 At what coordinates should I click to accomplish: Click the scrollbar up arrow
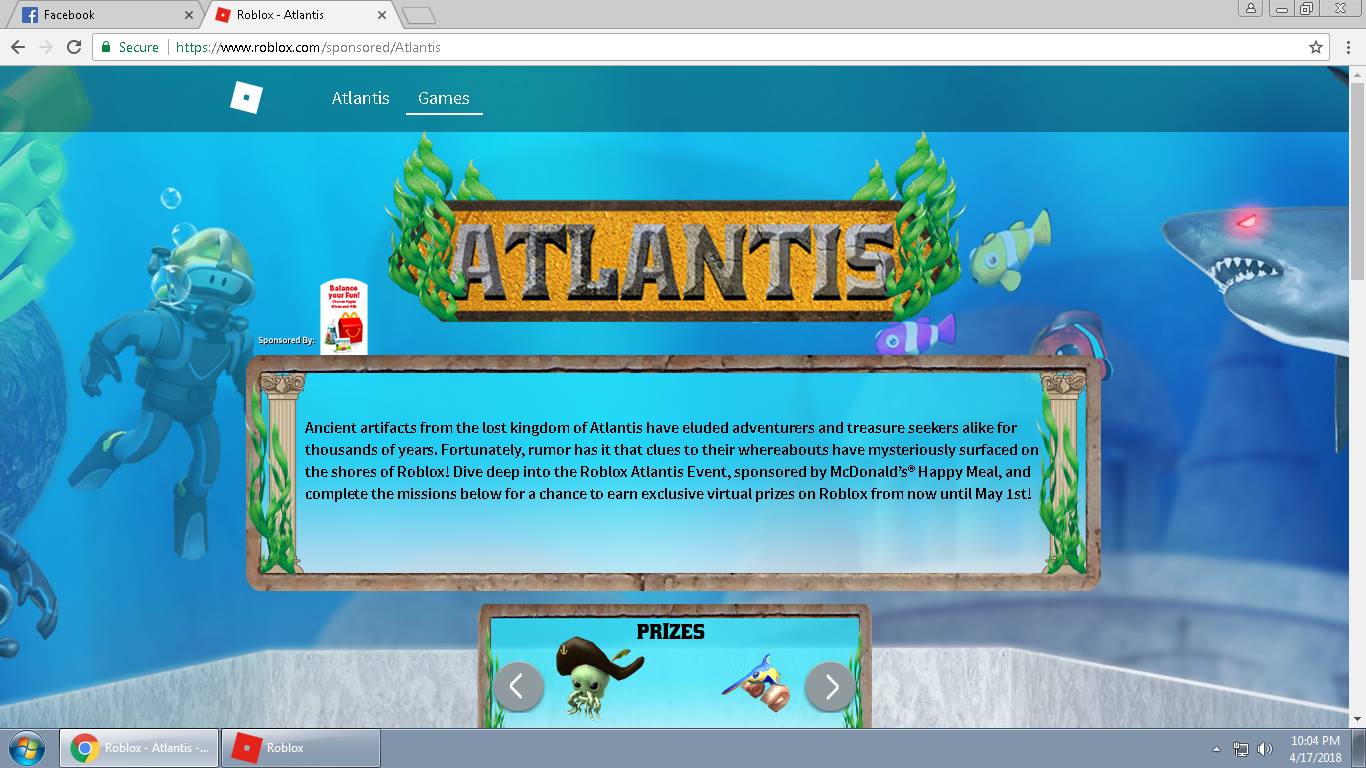1357,75
